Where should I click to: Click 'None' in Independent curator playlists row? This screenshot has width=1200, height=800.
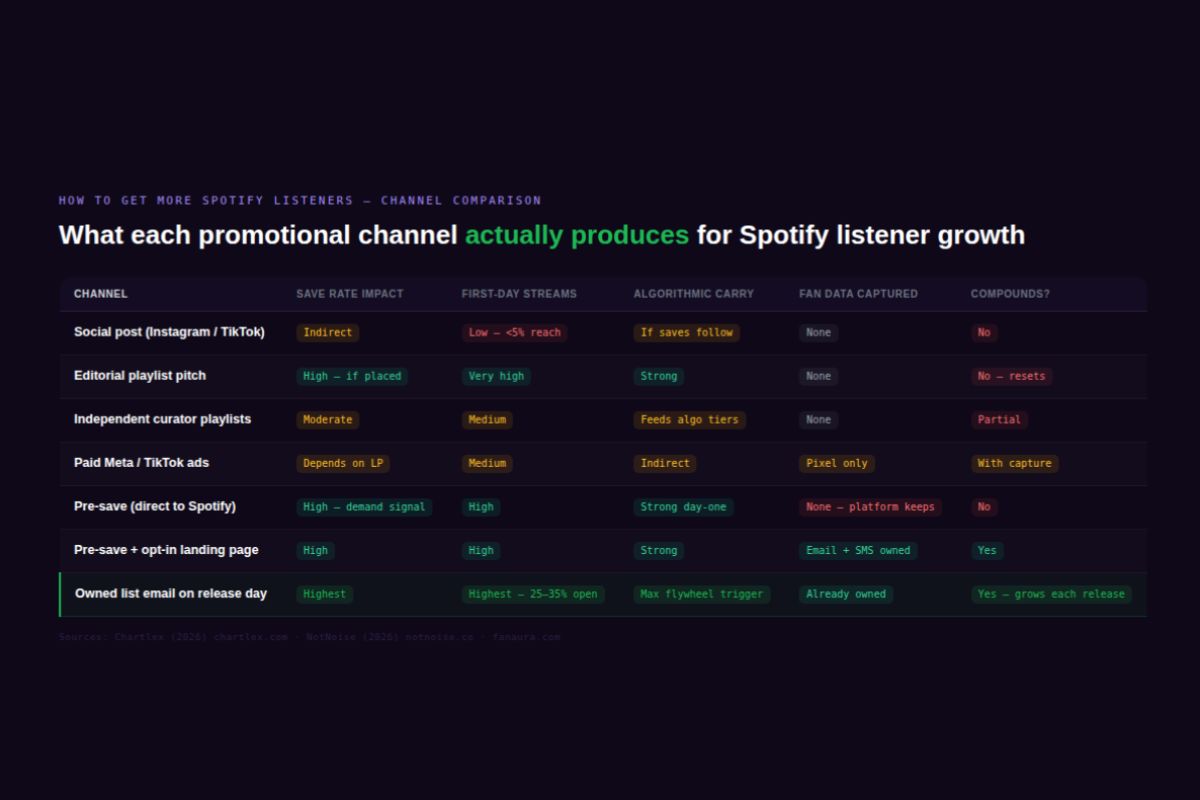click(x=819, y=420)
